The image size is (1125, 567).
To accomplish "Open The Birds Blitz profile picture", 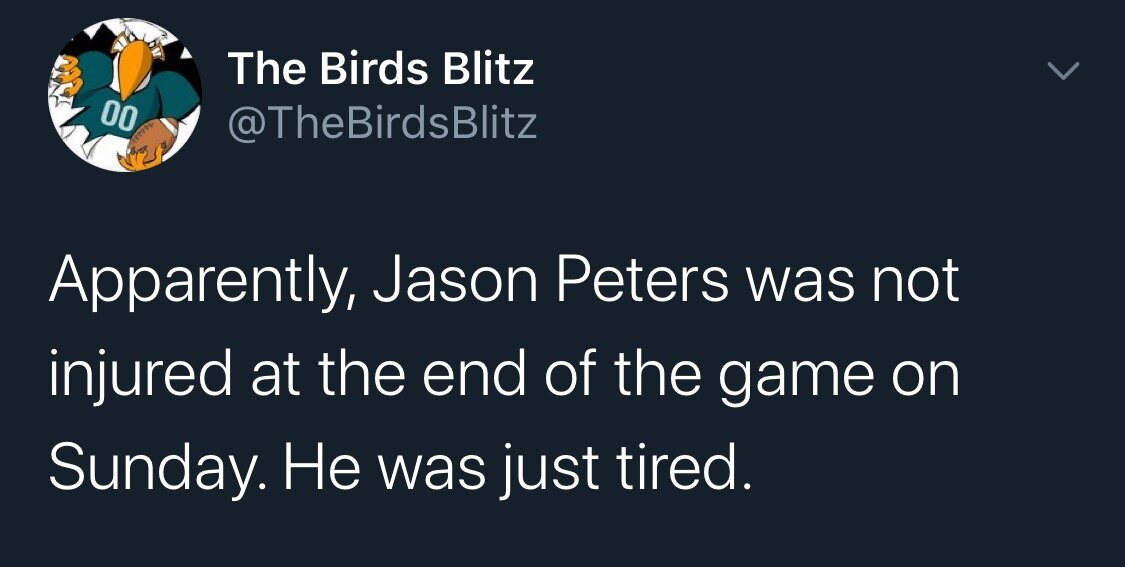I will tap(126, 96).
